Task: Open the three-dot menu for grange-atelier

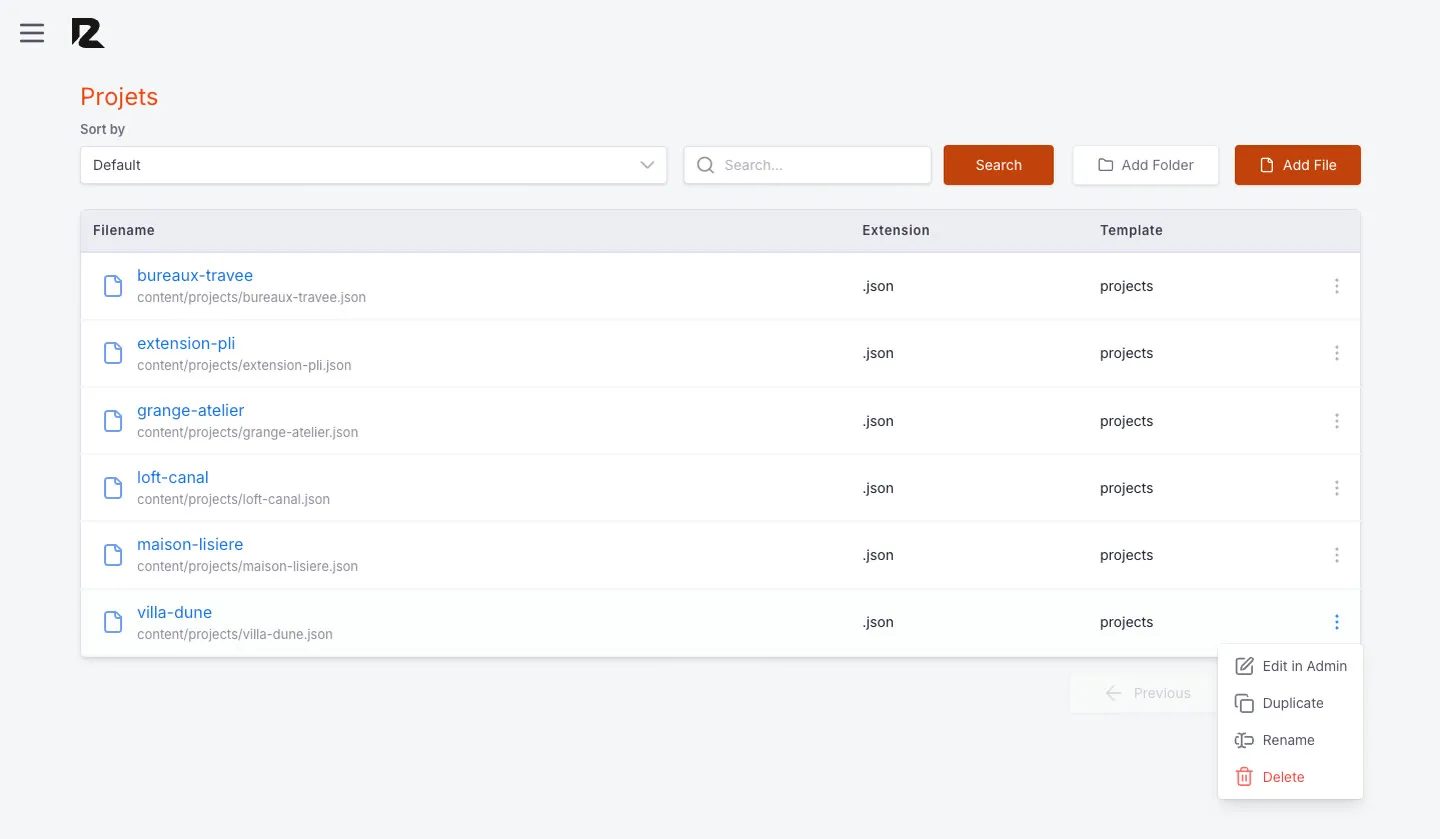Action: pyautogui.click(x=1336, y=421)
